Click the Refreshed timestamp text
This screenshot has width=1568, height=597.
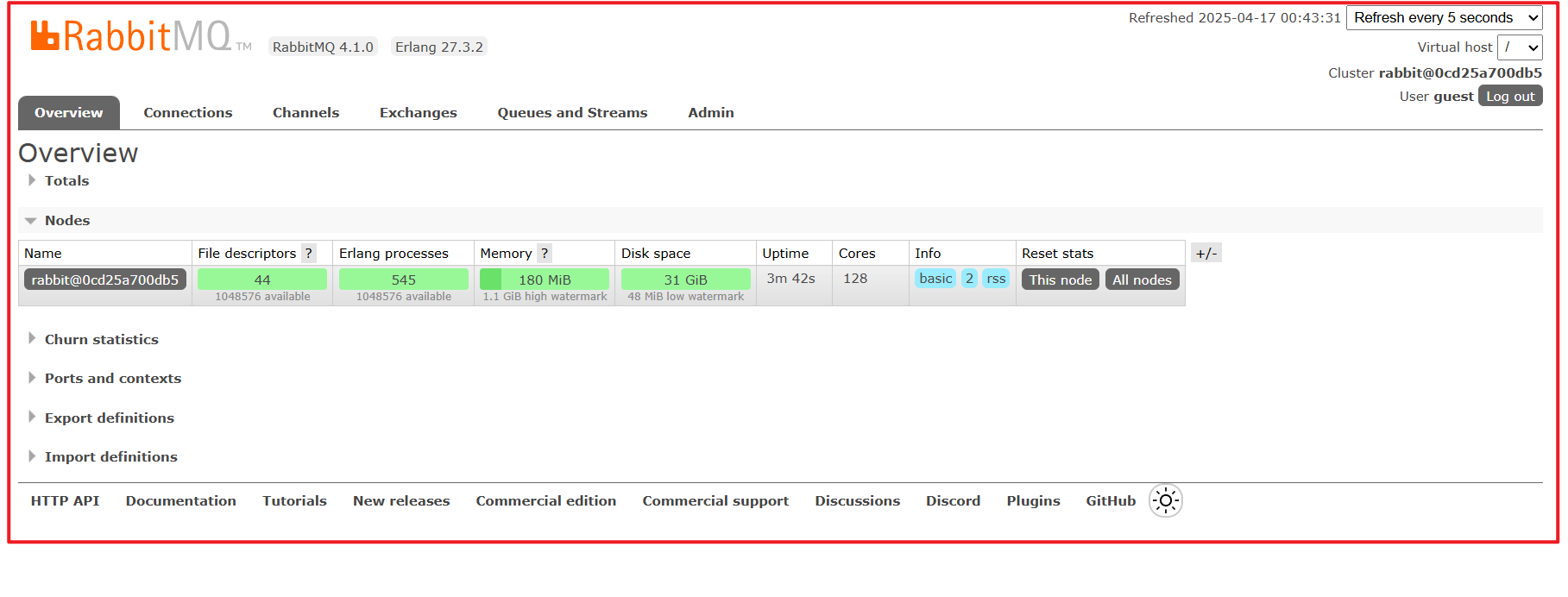[x=1234, y=17]
